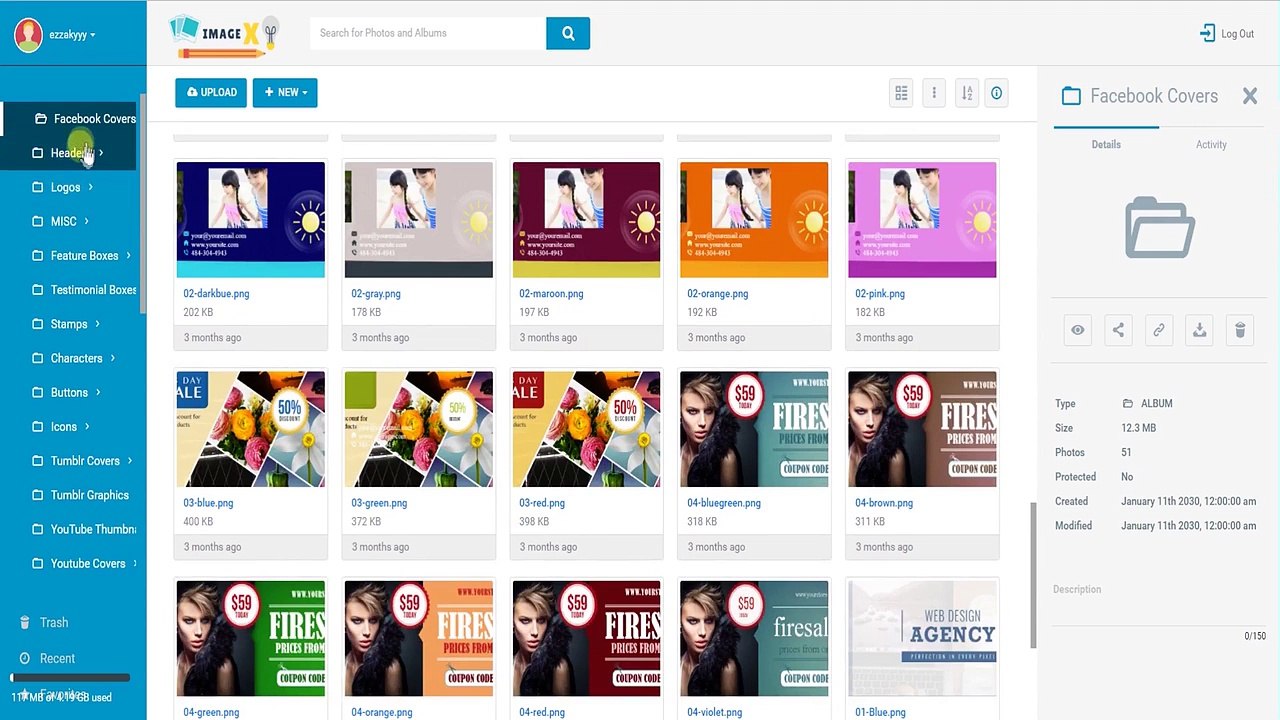Expand the Headers folder chevron
The height and width of the screenshot is (720, 1280).
click(101, 153)
